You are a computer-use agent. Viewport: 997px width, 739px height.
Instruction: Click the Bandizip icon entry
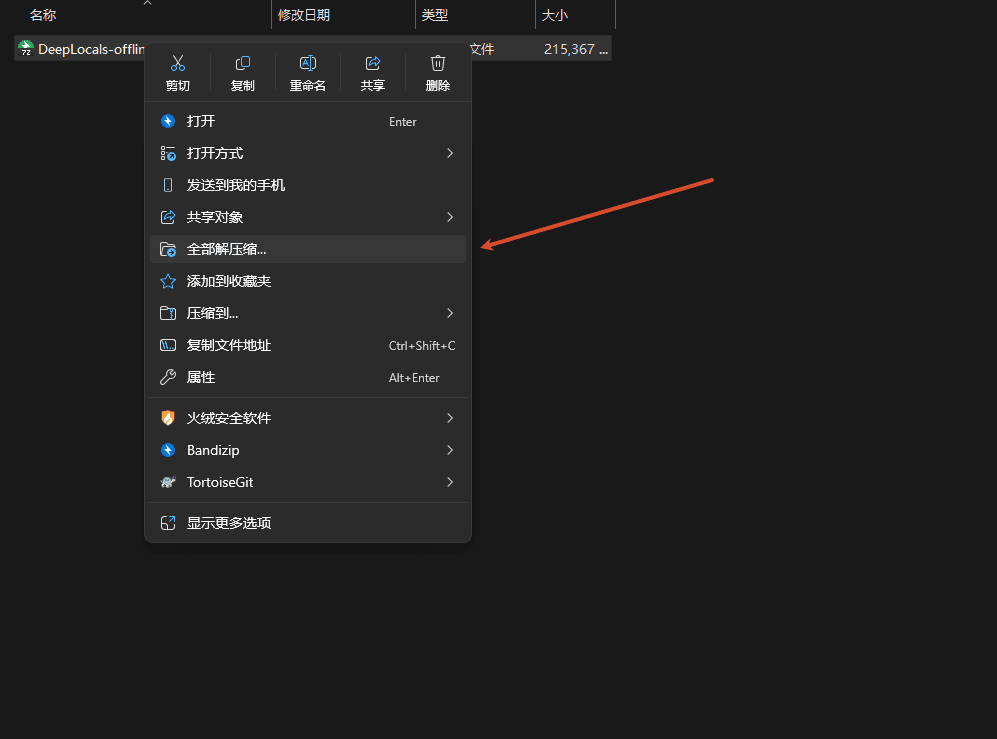[168, 450]
